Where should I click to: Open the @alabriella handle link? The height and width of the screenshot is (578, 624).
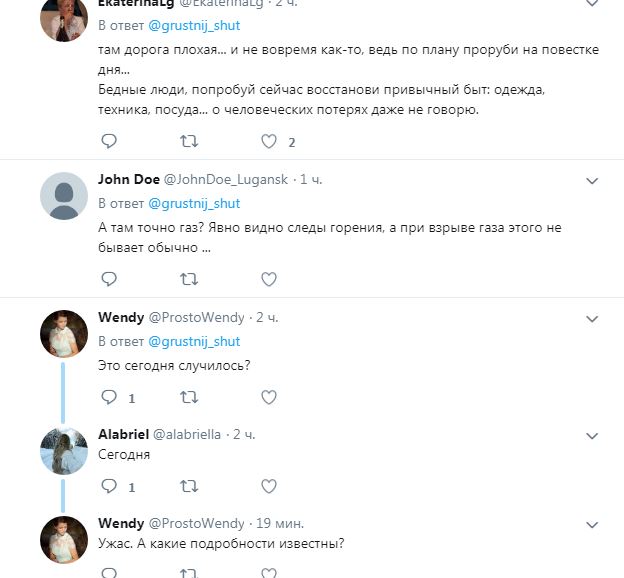(188, 435)
